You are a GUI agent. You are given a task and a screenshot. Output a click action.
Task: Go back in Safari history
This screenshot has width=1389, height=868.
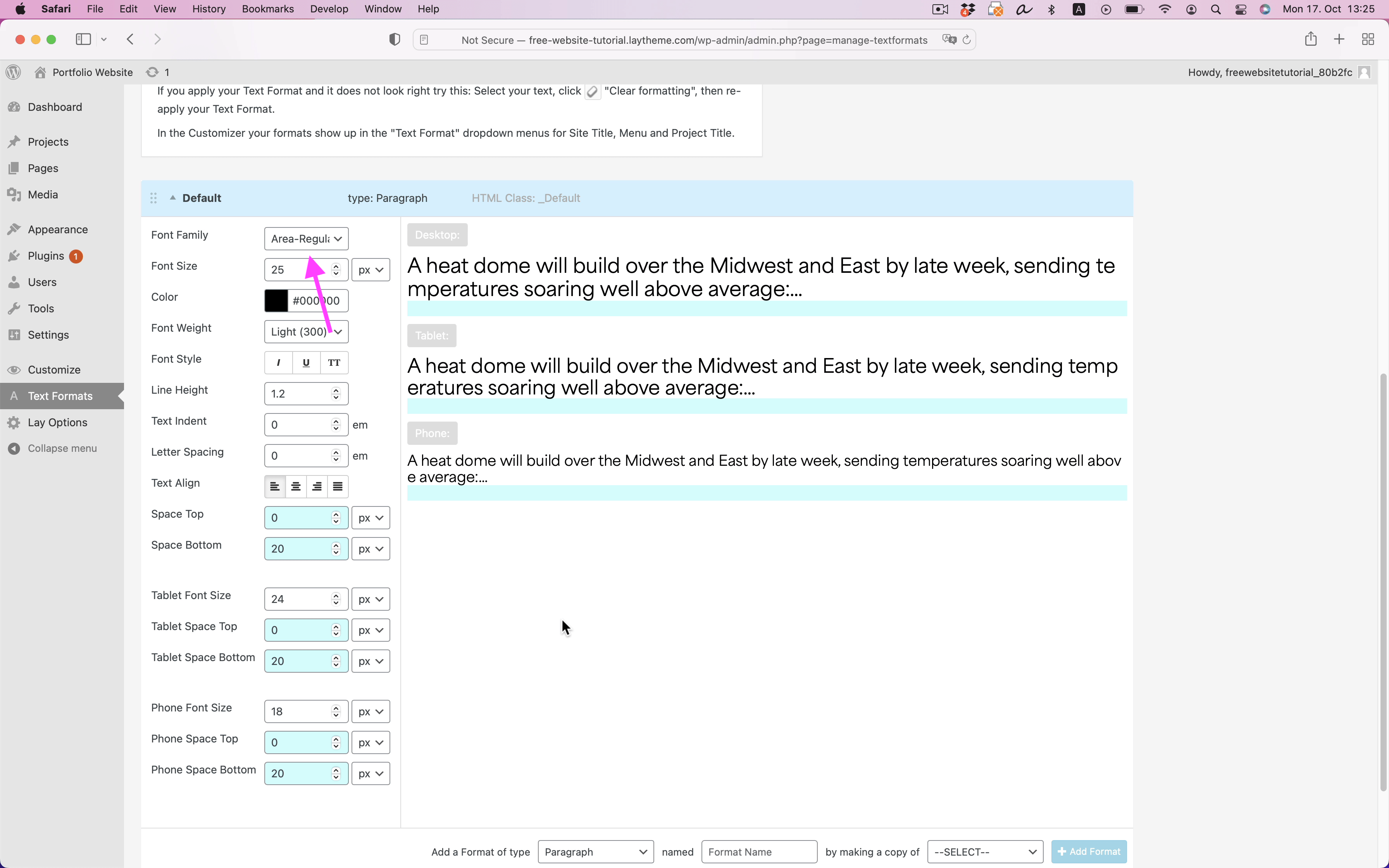tap(130, 39)
